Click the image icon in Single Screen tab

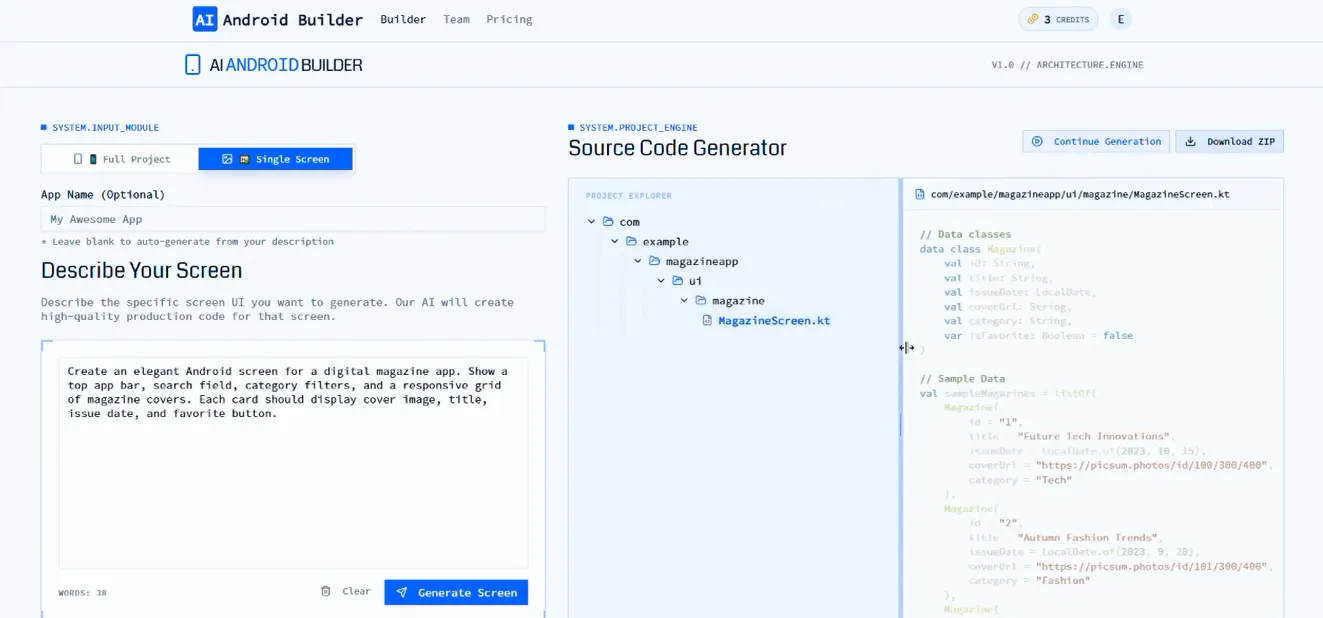coord(227,159)
